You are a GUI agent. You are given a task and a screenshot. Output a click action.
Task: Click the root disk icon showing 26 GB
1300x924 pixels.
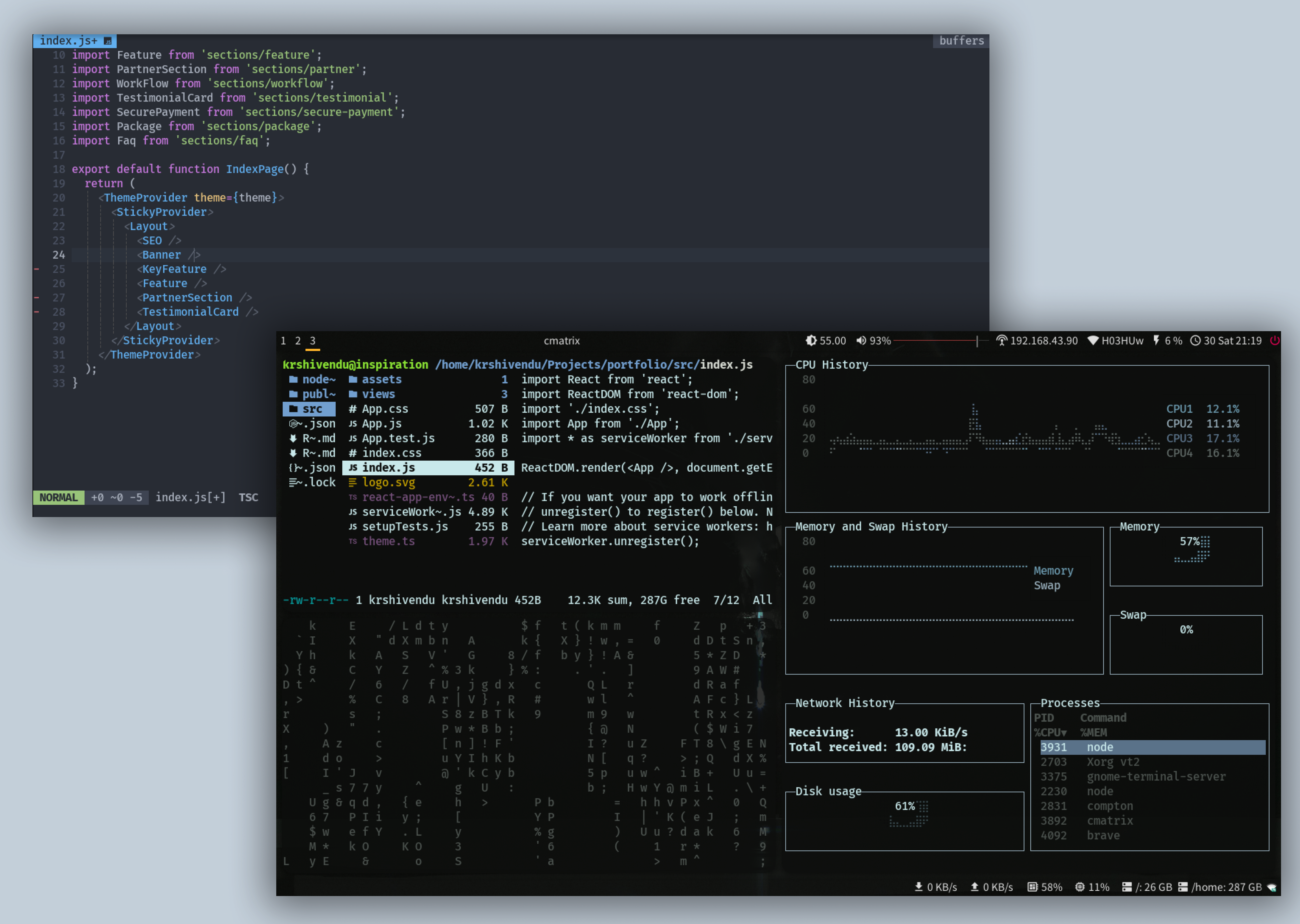coord(1126,887)
